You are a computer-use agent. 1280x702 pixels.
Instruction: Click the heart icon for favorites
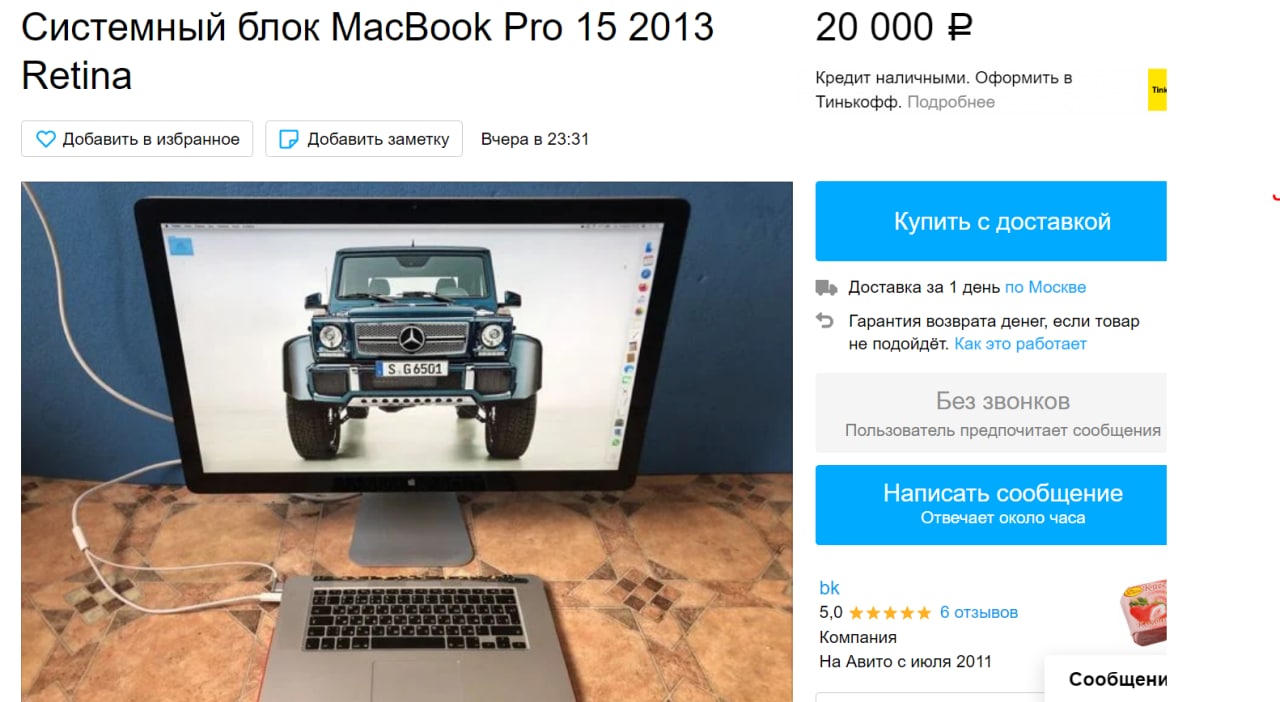(46, 139)
